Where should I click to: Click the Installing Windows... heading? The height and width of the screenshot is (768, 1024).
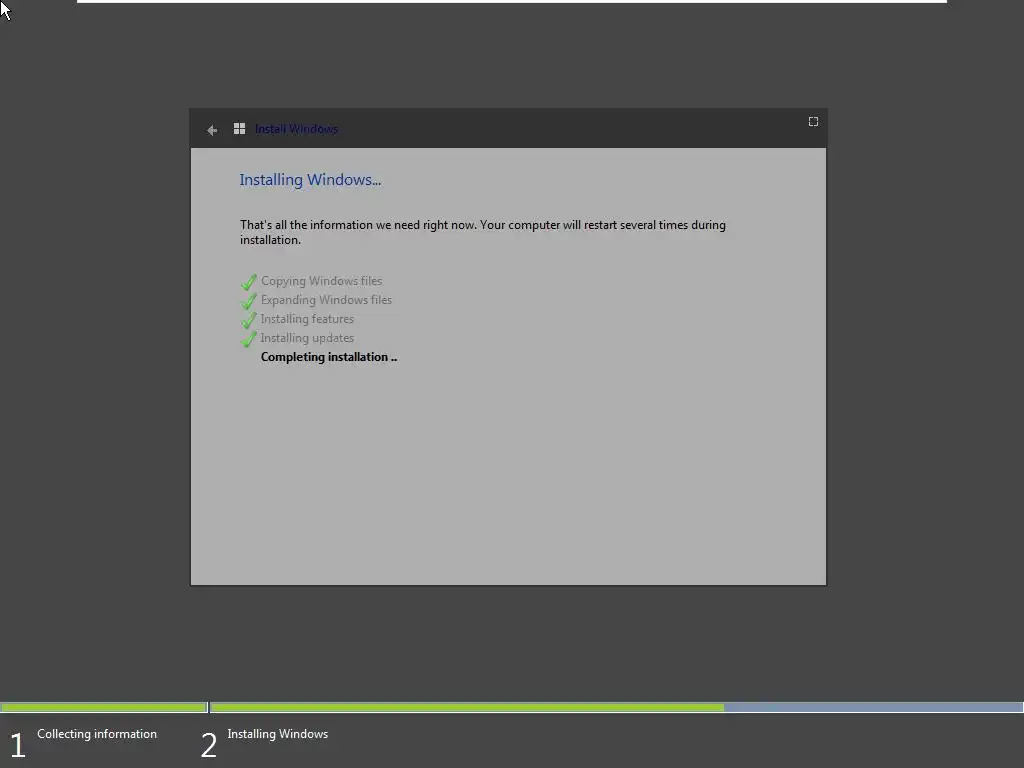310,180
